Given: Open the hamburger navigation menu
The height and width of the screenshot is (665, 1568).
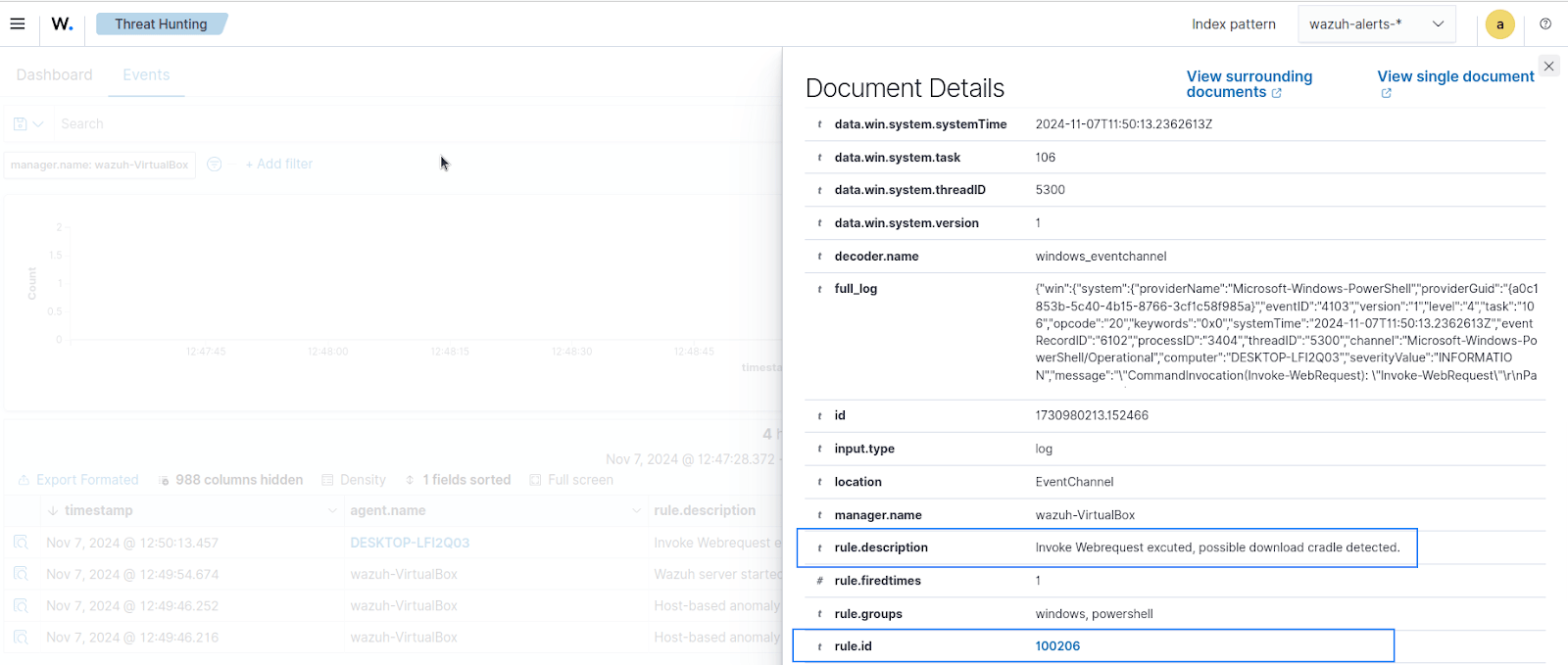Looking at the screenshot, I should (18, 24).
